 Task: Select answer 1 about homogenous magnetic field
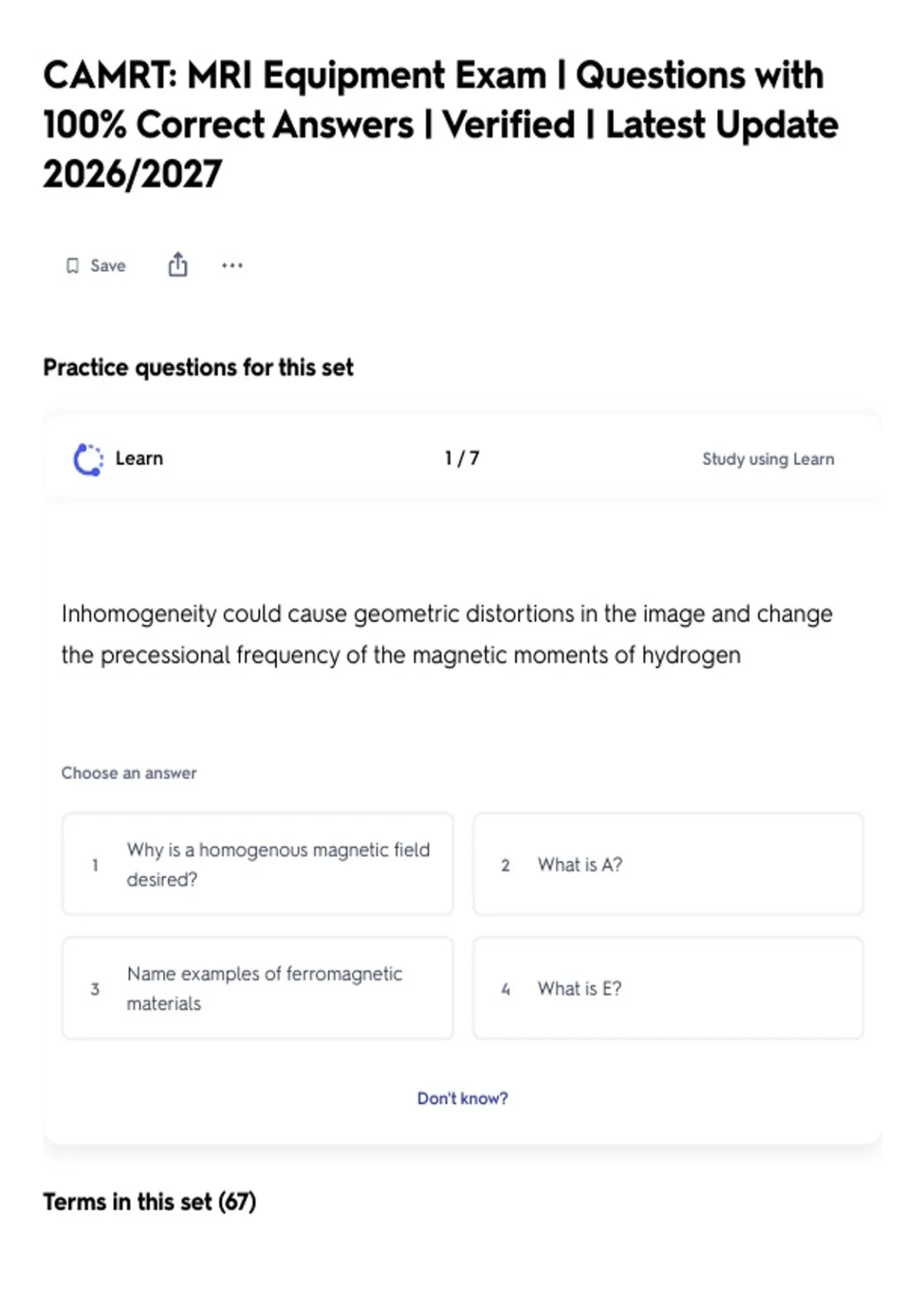pos(258,864)
